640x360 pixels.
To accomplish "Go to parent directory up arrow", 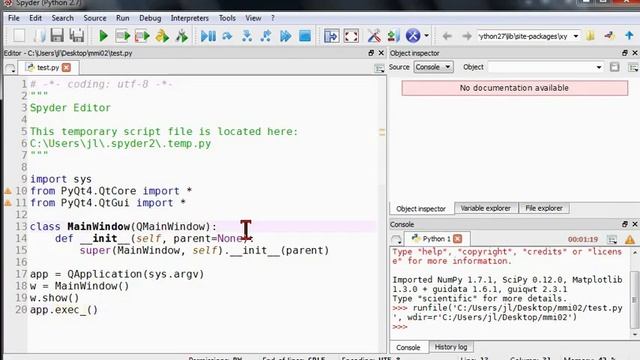I will point(629,36).
